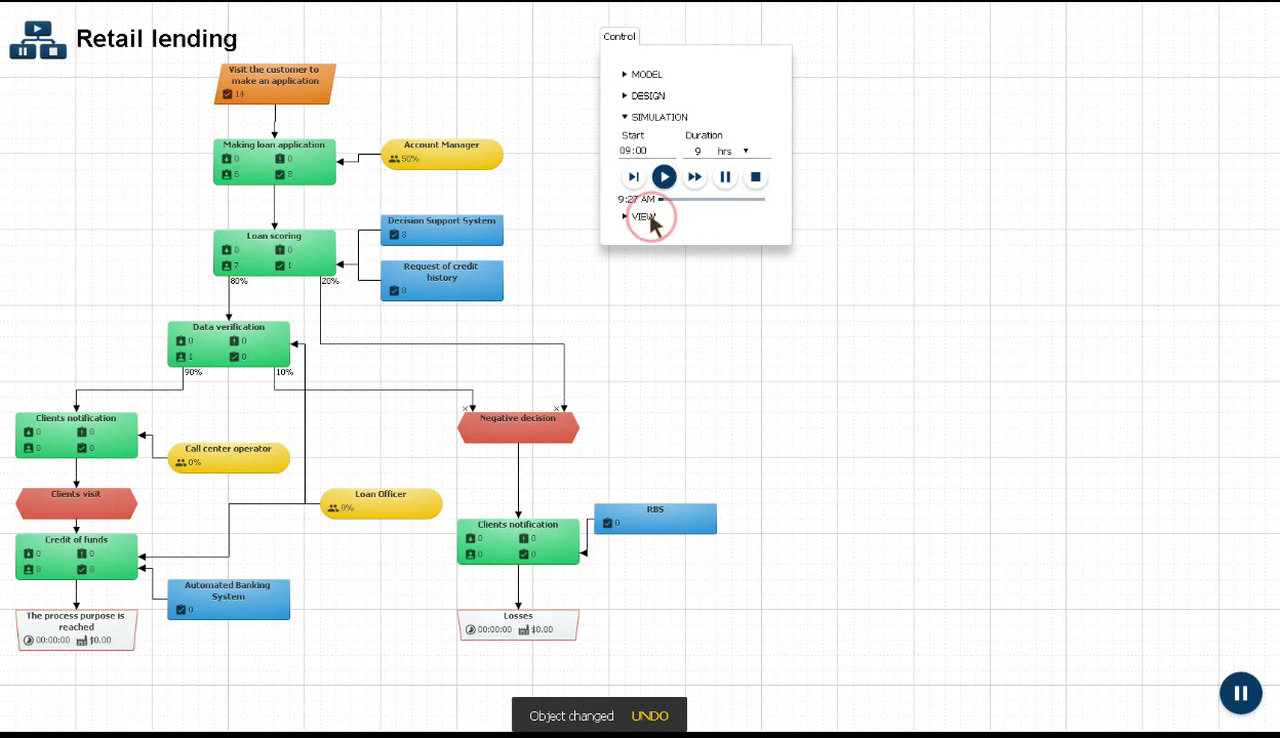
Task: Click the resource icon on Loan Officer
Action: (x=332, y=508)
